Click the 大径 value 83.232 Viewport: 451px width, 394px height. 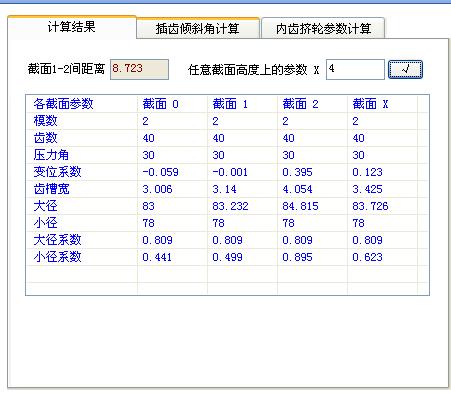click(x=230, y=206)
